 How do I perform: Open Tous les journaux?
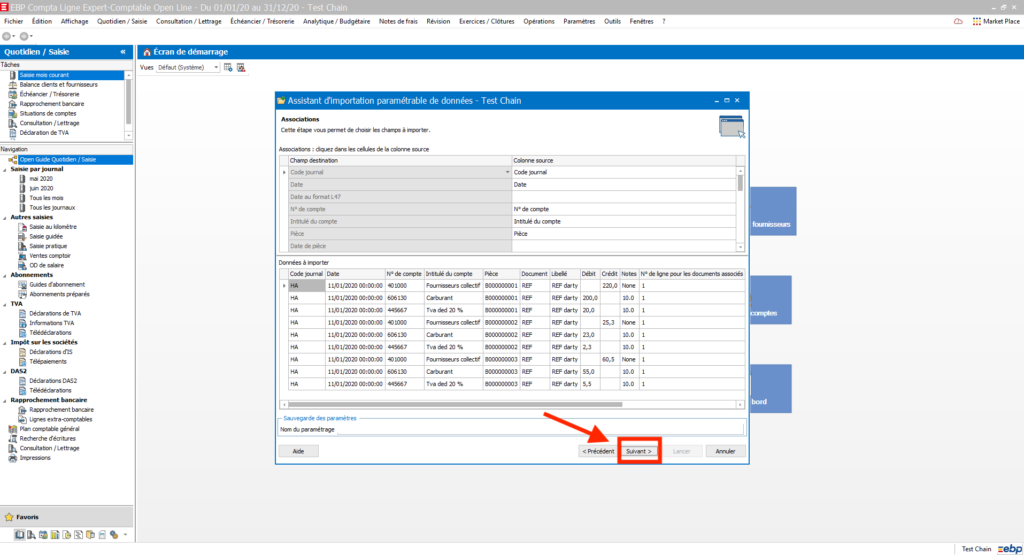[52, 208]
